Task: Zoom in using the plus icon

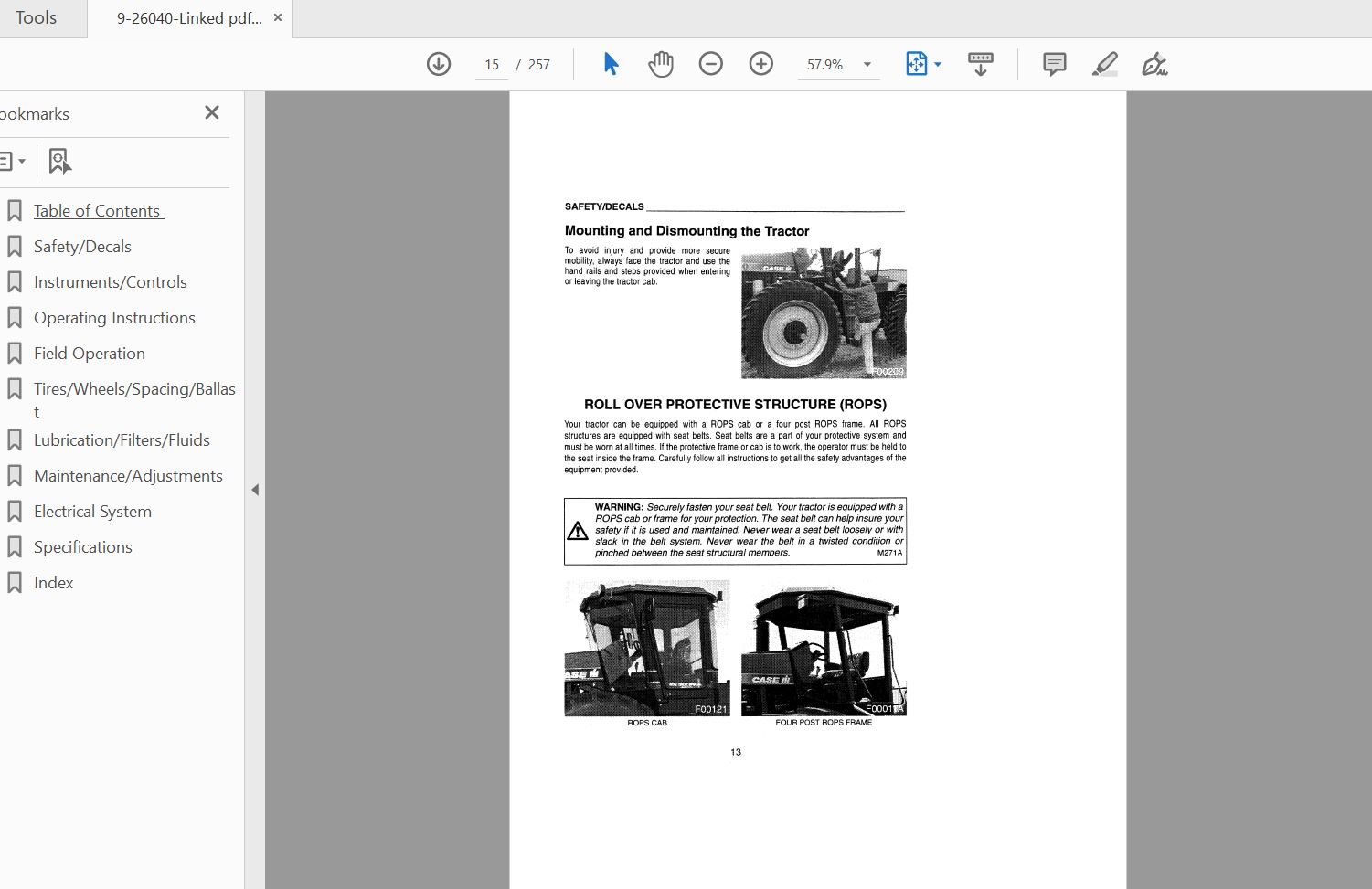Action: point(760,64)
